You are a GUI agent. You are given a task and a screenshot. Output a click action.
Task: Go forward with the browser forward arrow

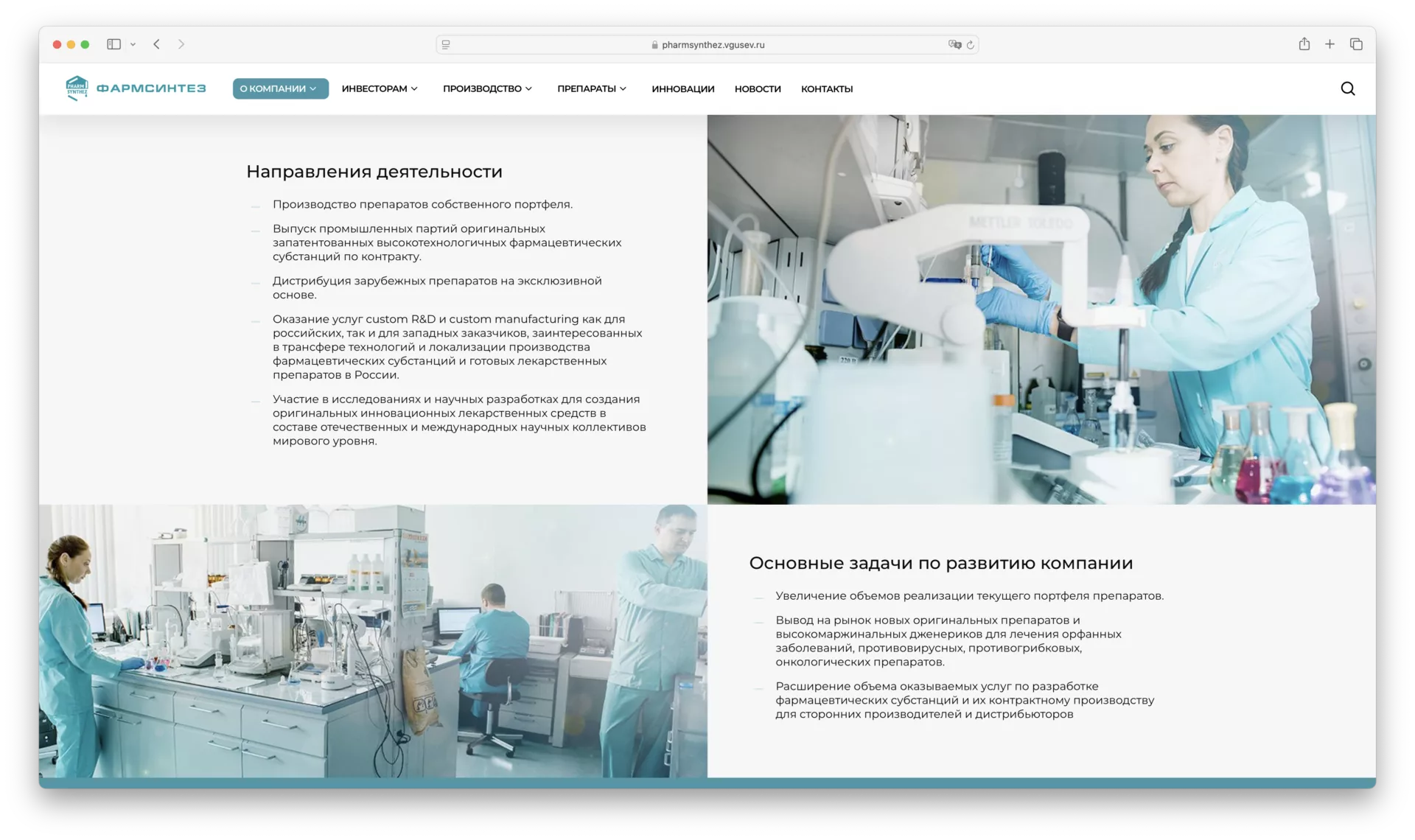pyautogui.click(x=181, y=44)
